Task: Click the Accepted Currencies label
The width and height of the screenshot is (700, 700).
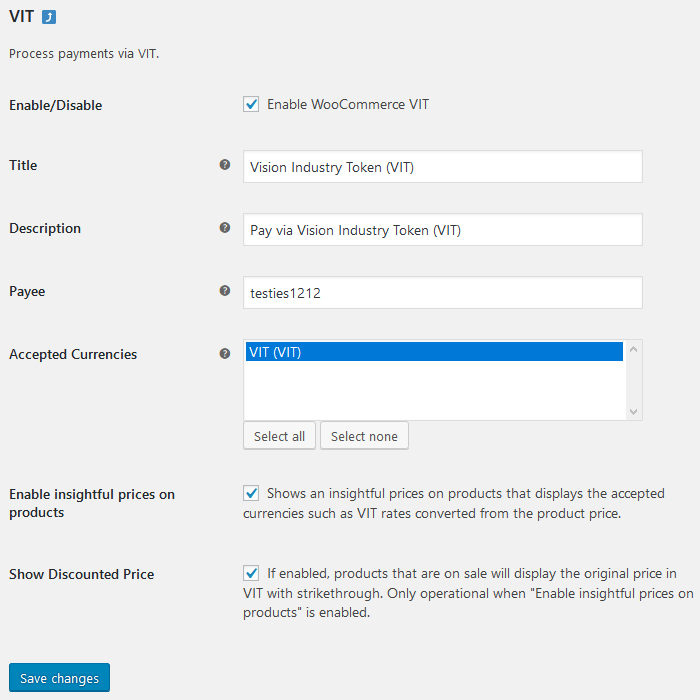Action: (73, 354)
